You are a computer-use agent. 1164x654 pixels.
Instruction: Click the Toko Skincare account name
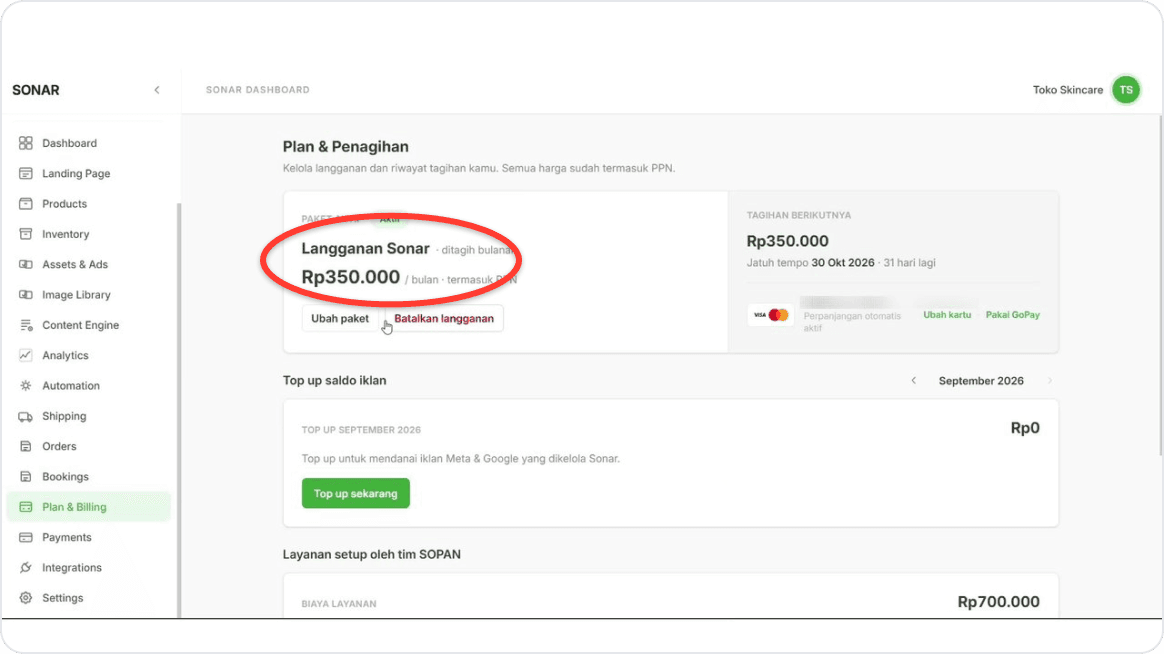click(x=1067, y=90)
